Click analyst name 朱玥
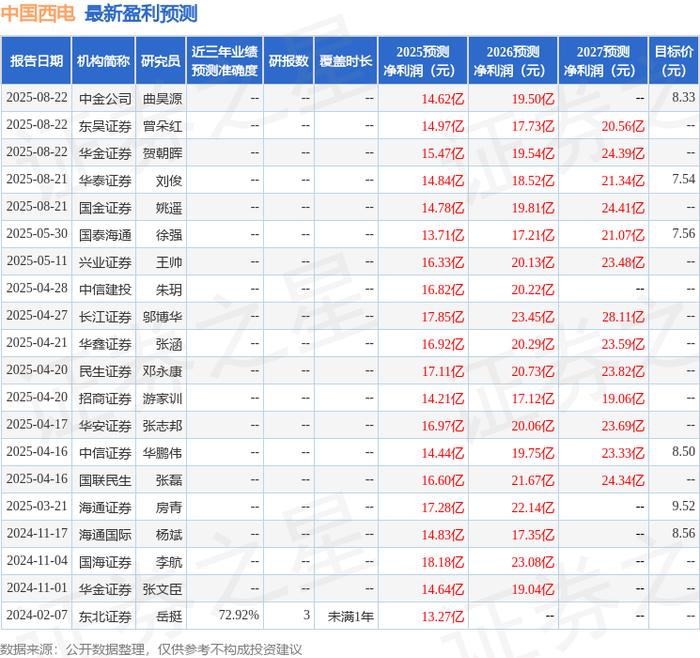Viewport: 700px width, 658px height. (169, 289)
